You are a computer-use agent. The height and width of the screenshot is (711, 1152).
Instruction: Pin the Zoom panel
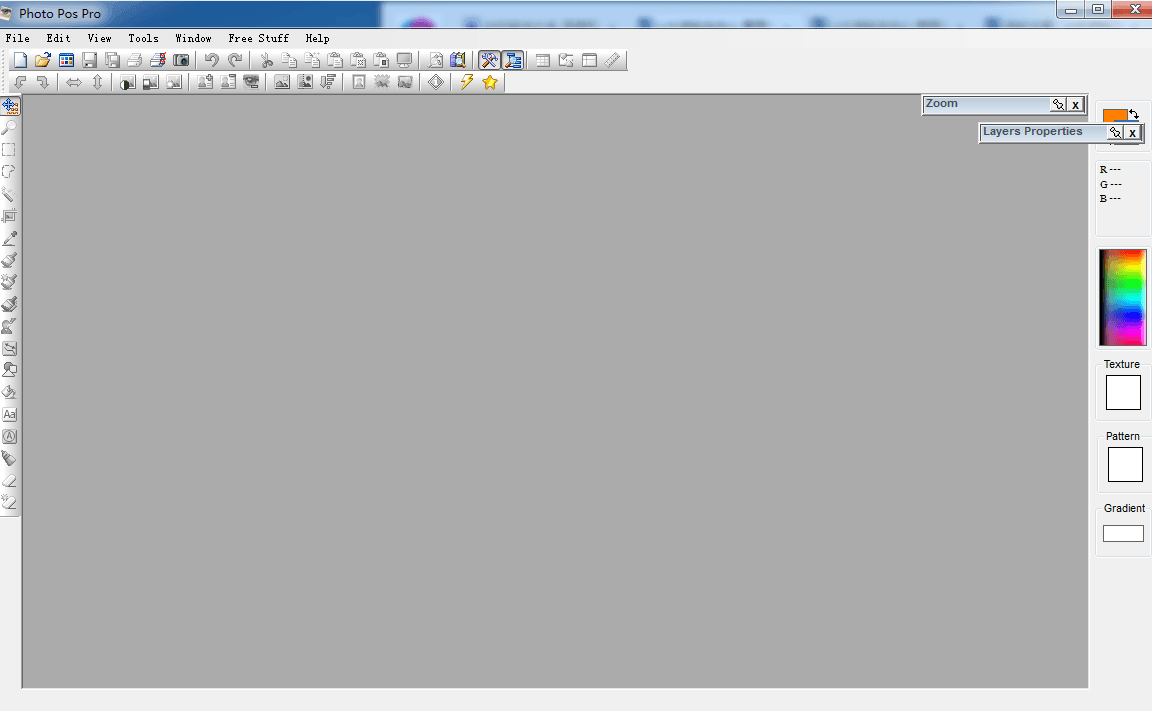(x=1058, y=105)
